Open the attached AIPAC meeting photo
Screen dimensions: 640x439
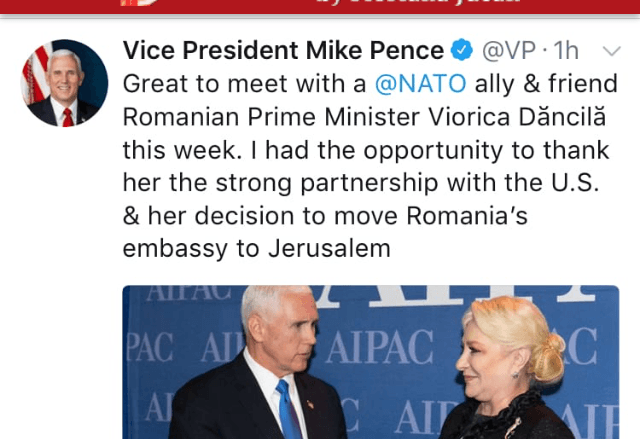click(x=371, y=362)
